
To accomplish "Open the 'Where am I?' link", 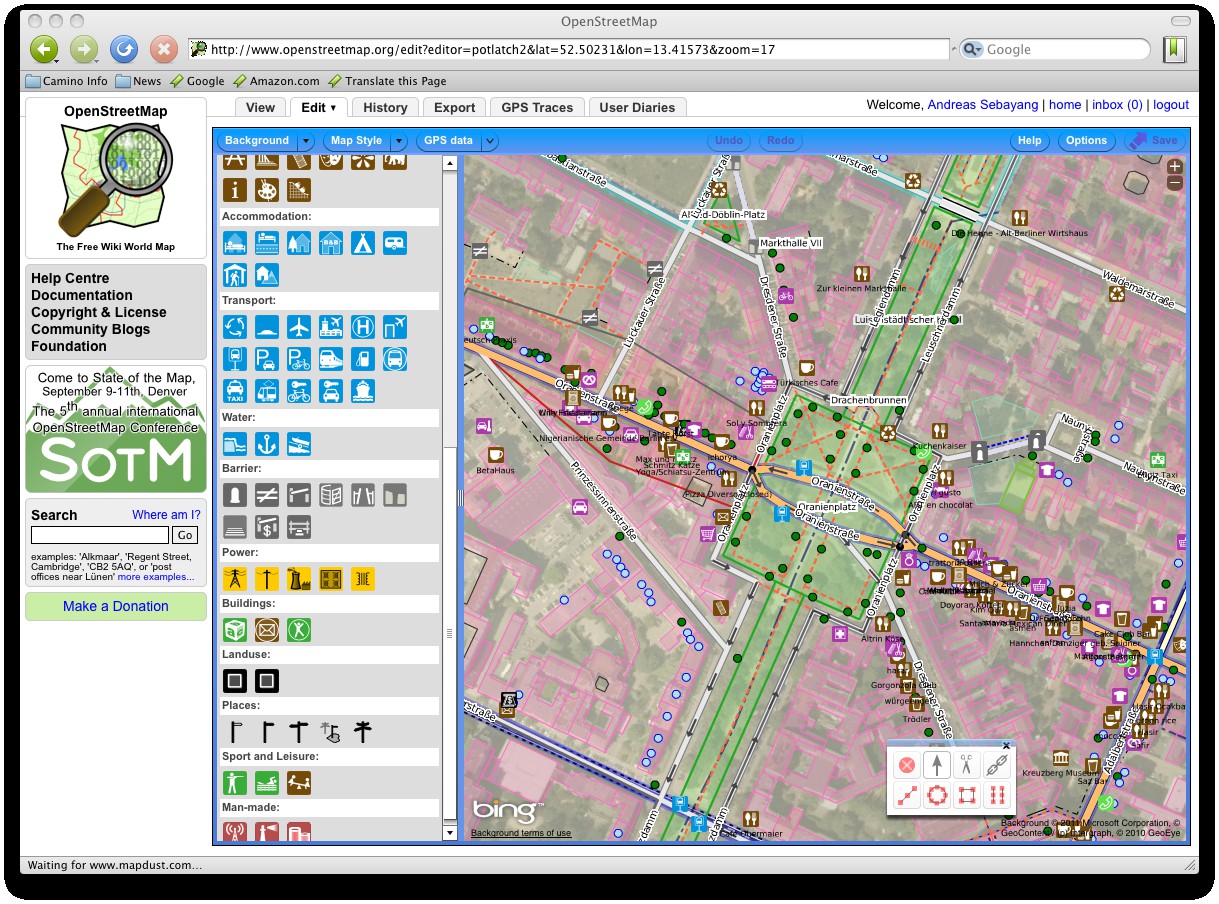I will point(166,515).
